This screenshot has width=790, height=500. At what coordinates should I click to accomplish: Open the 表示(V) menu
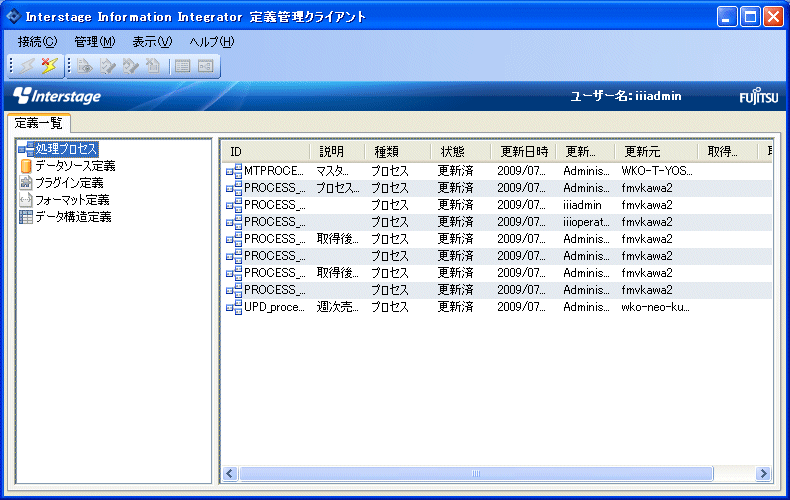(152, 42)
